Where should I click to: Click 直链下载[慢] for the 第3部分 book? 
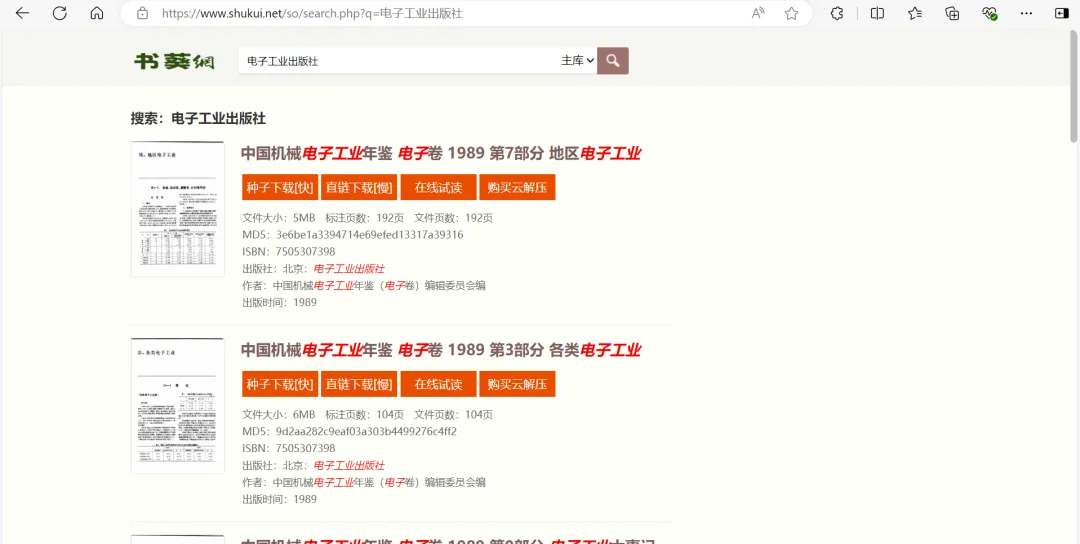point(359,384)
